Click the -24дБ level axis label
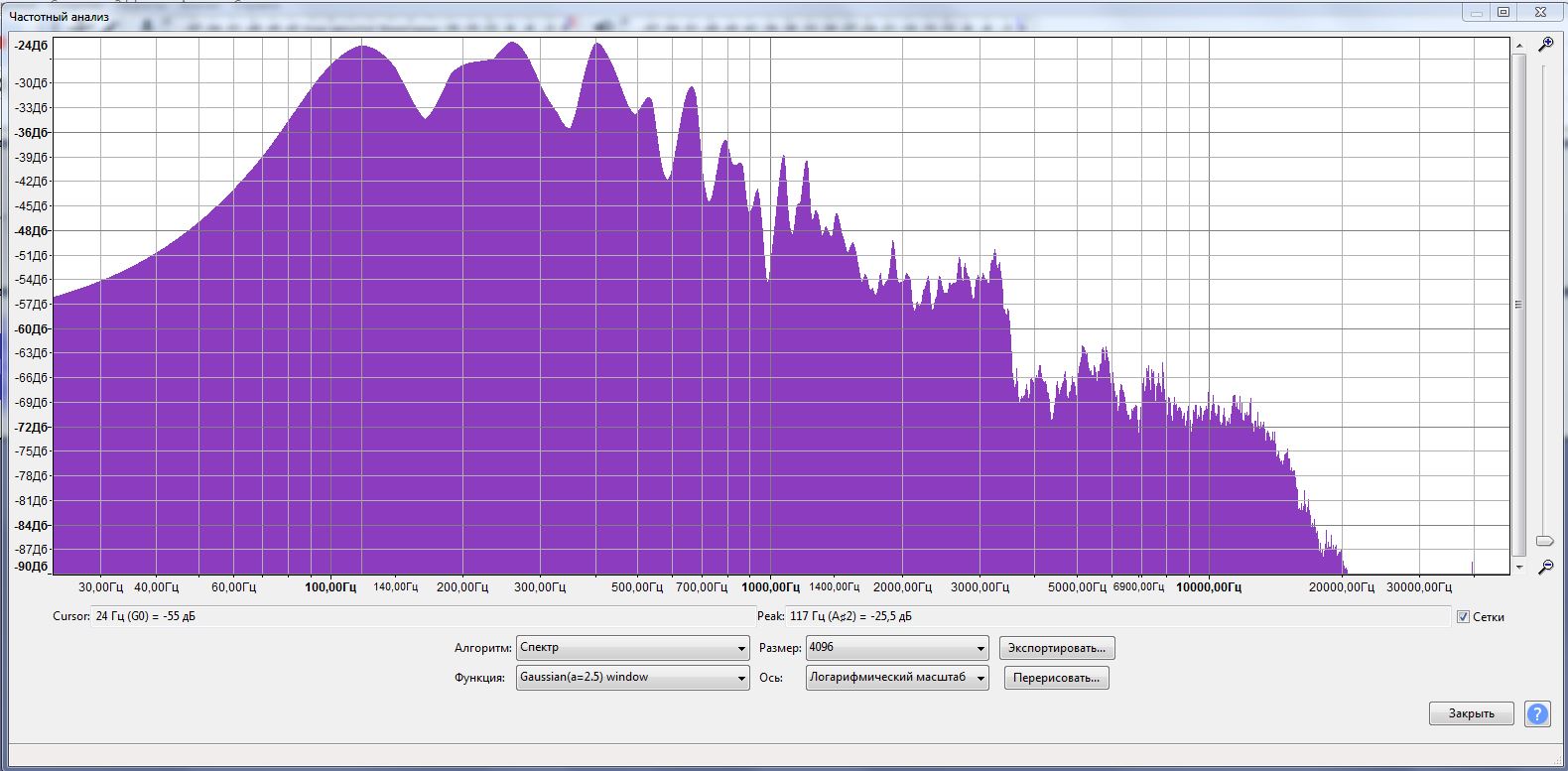 pos(32,46)
